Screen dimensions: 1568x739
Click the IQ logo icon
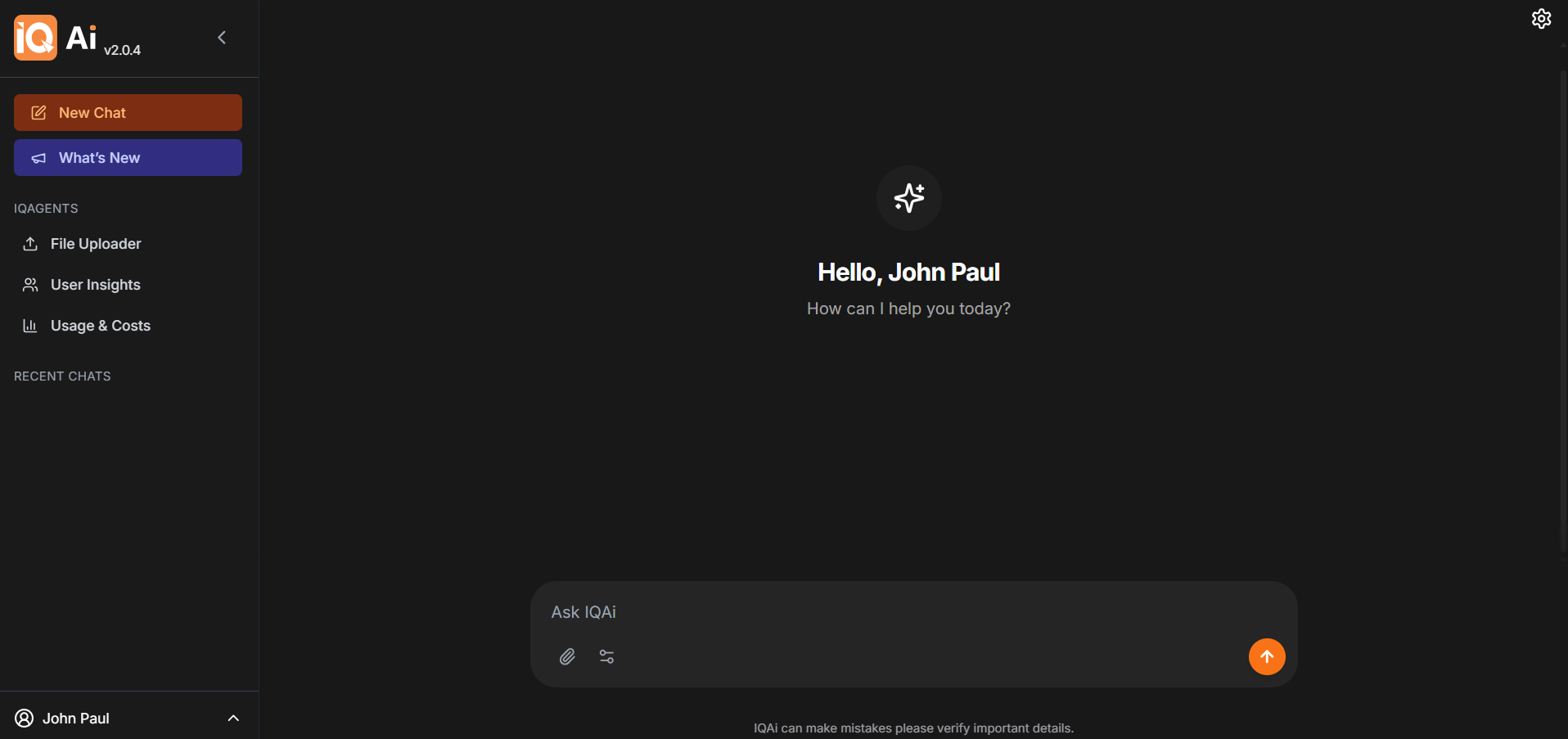click(x=35, y=38)
